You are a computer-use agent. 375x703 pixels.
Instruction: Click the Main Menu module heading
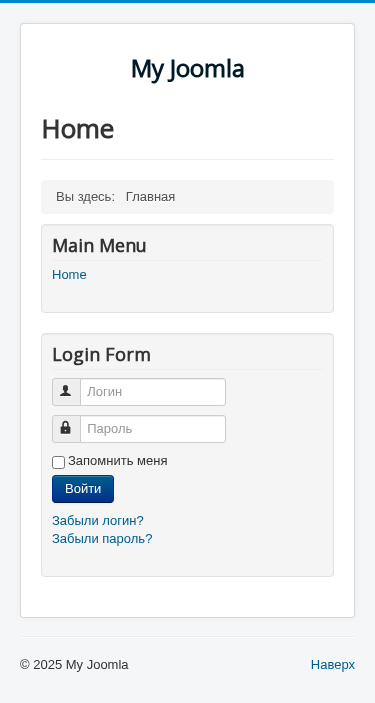pyautogui.click(x=99, y=246)
